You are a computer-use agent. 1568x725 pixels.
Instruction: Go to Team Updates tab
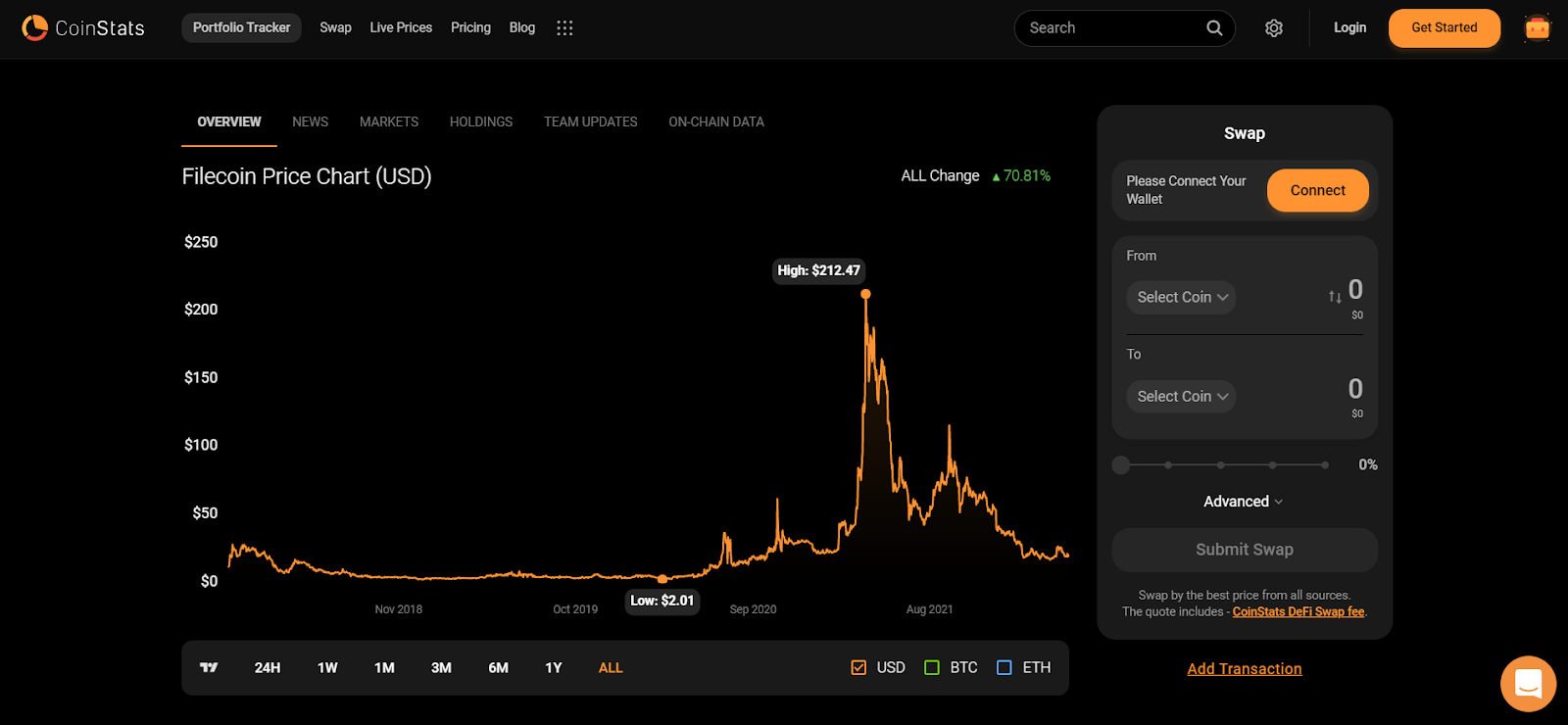pyautogui.click(x=591, y=121)
